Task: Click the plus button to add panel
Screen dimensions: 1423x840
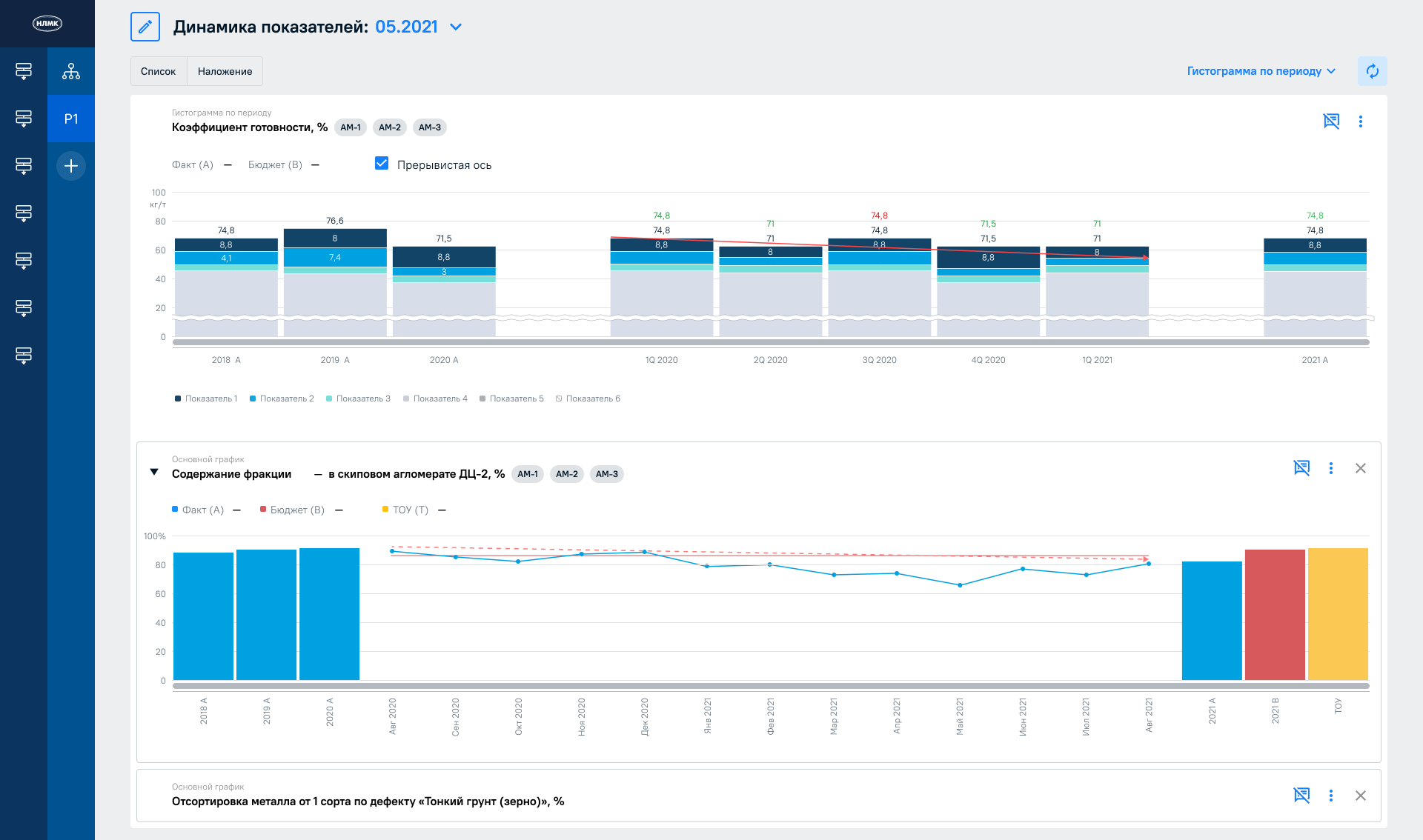Action: point(71,166)
